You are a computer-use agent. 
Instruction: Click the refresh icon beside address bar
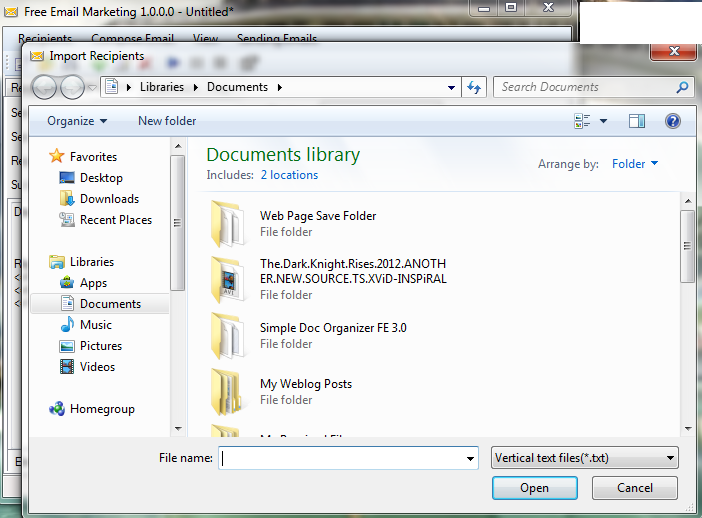tap(474, 87)
